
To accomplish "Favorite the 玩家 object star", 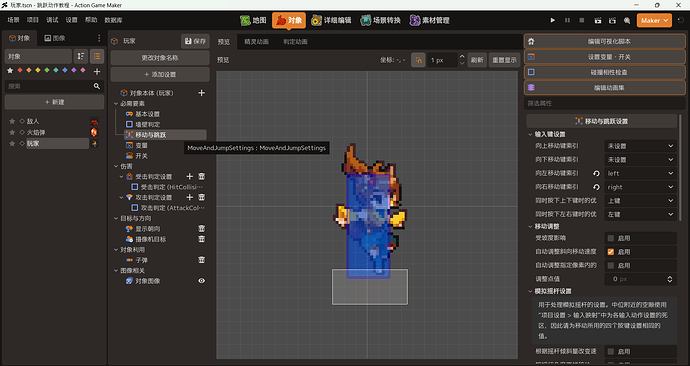I will (x=12, y=143).
